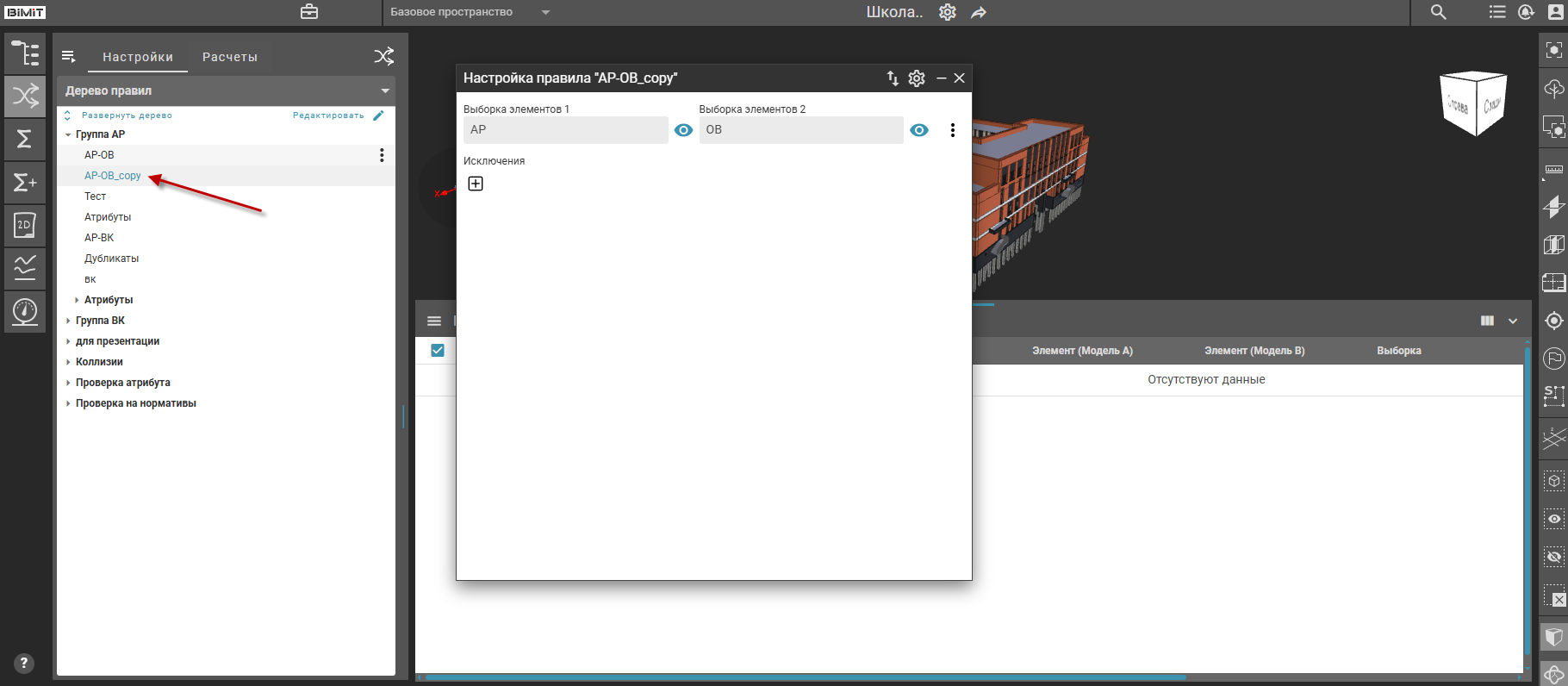Toggle visibility eye for Выборка элементов 2
This screenshot has width=1568, height=686.
click(919, 130)
